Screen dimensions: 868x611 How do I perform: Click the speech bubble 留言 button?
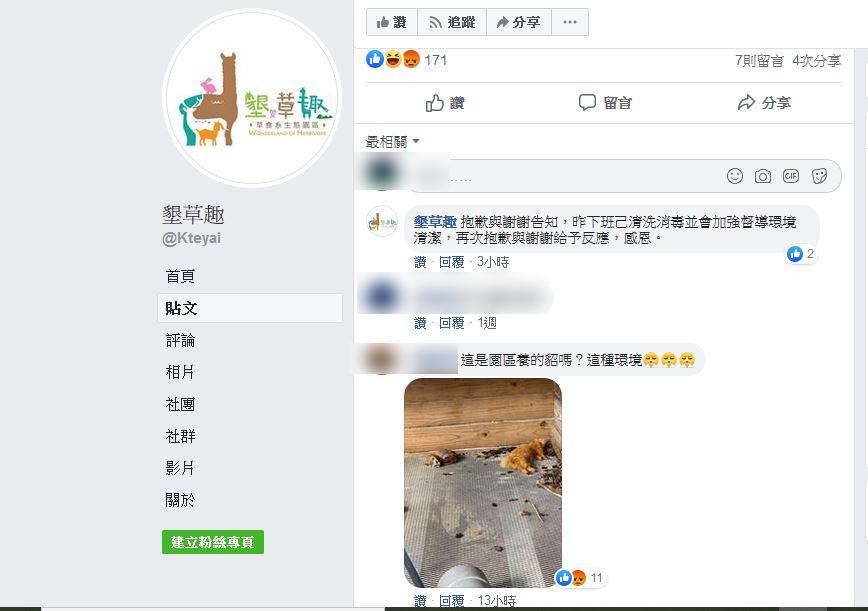click(x=604, y=103)
